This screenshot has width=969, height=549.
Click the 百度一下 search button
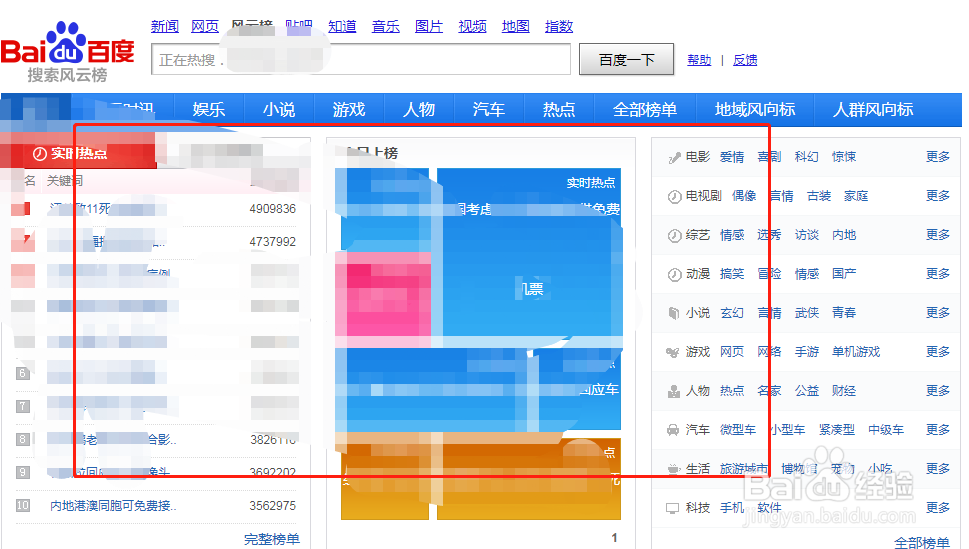click(626, 59)
